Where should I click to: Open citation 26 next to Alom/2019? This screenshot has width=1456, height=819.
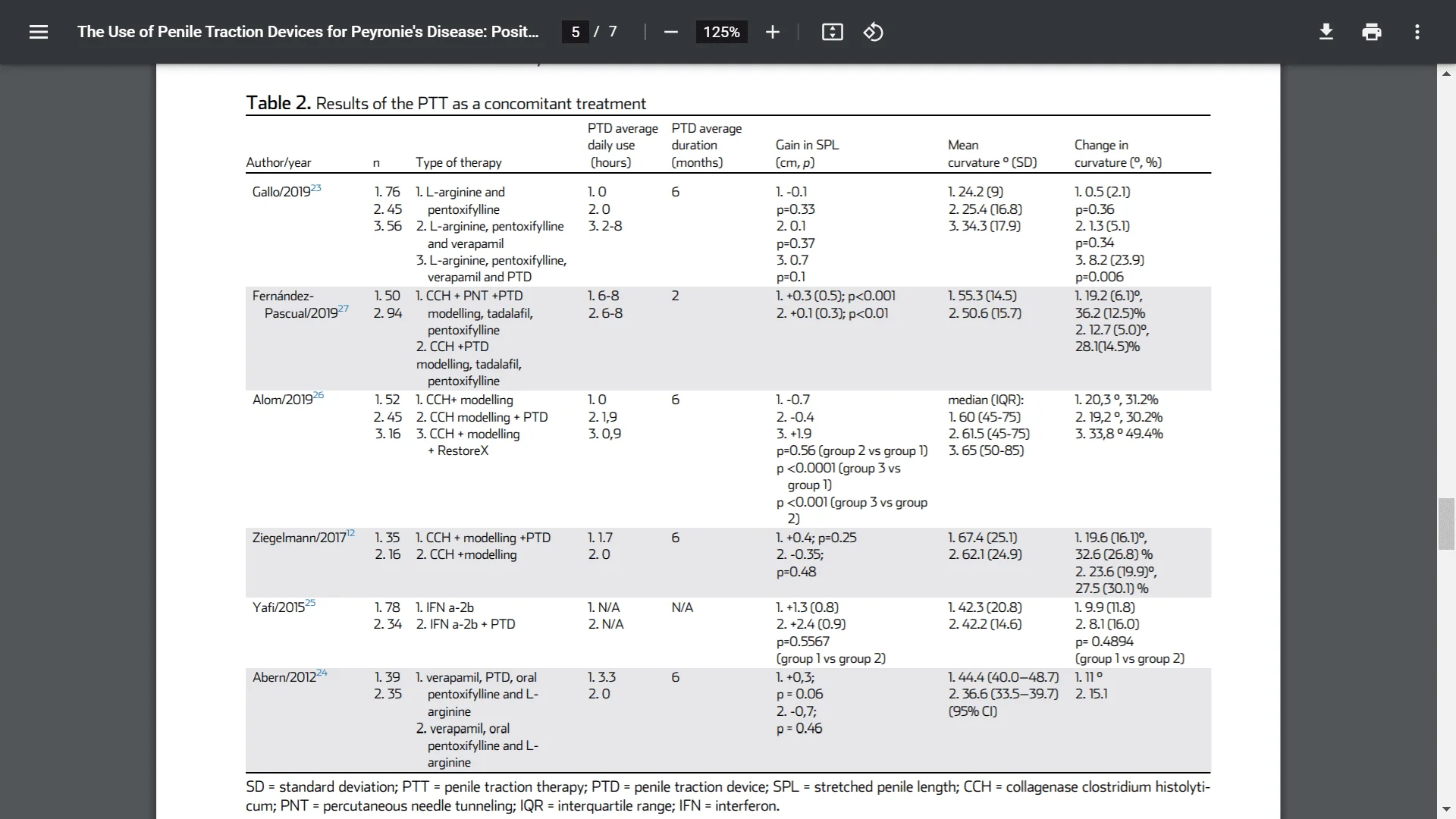[318, 395]
